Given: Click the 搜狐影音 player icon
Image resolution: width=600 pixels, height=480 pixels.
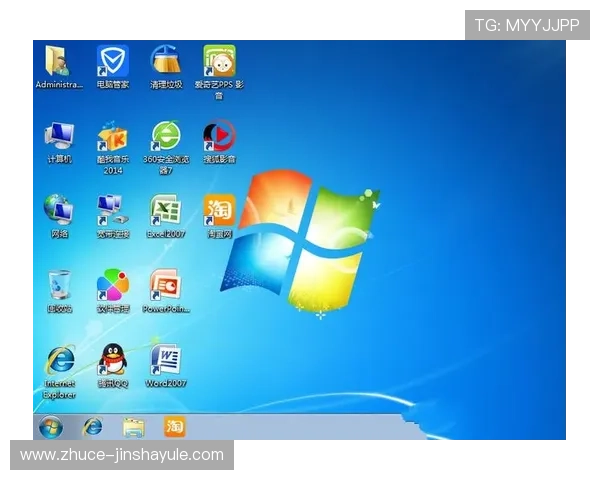Looking at the screenshot, I should click(219, 136).
